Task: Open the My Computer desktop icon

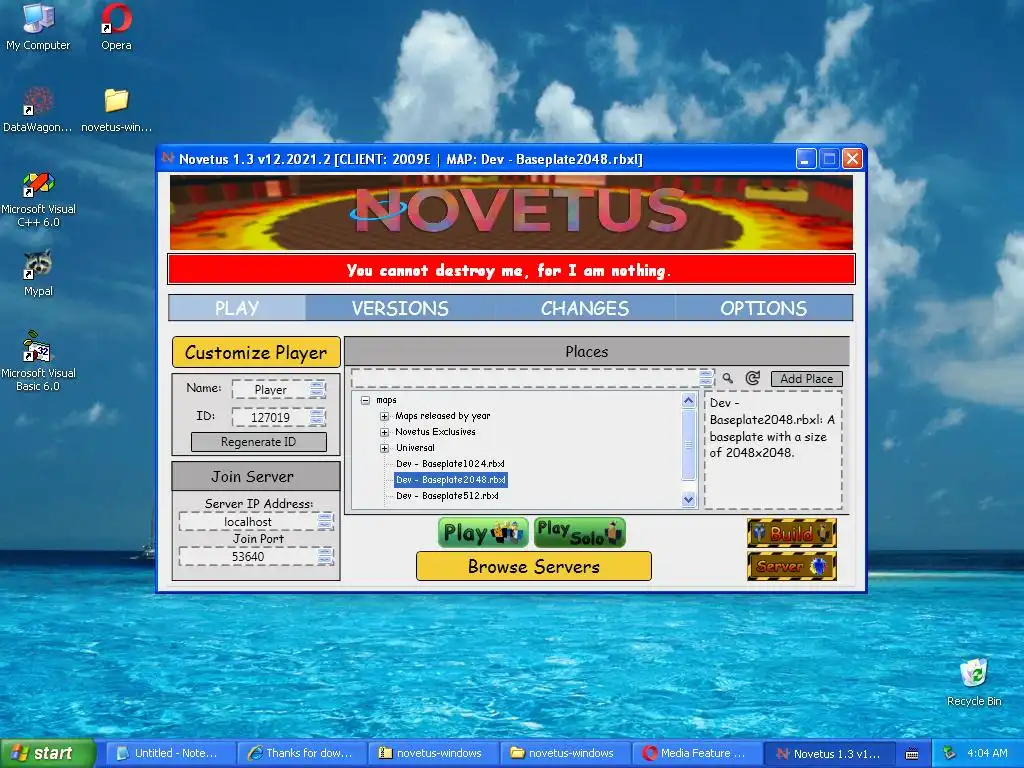Action: click(x=38, y=27)
